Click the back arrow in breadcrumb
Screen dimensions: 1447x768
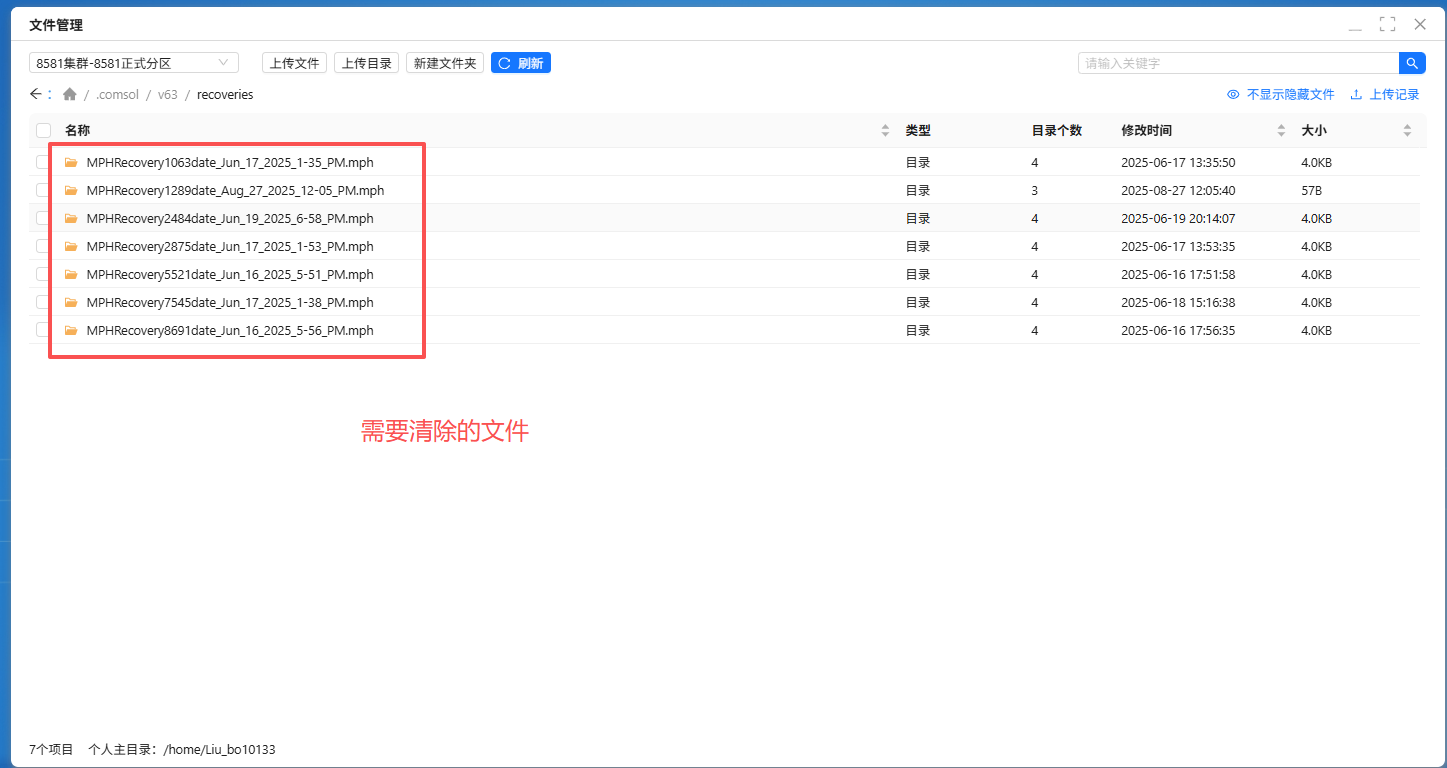36,94
